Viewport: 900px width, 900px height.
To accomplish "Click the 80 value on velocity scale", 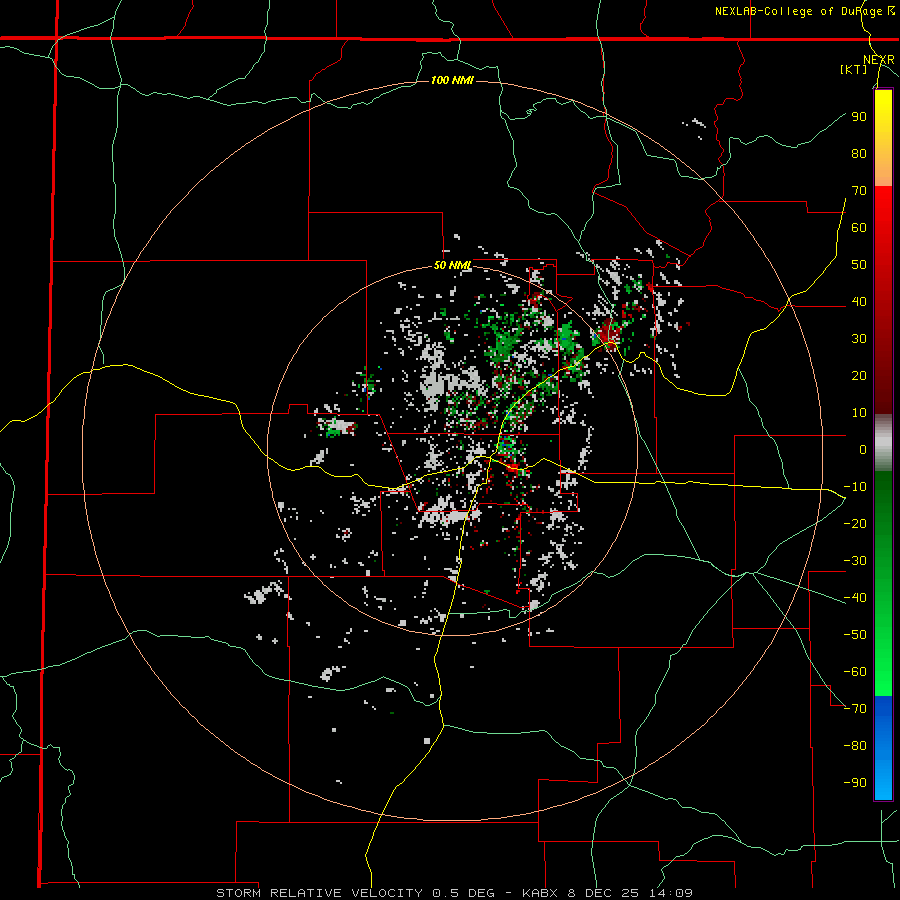I will (x=859, y=153).
